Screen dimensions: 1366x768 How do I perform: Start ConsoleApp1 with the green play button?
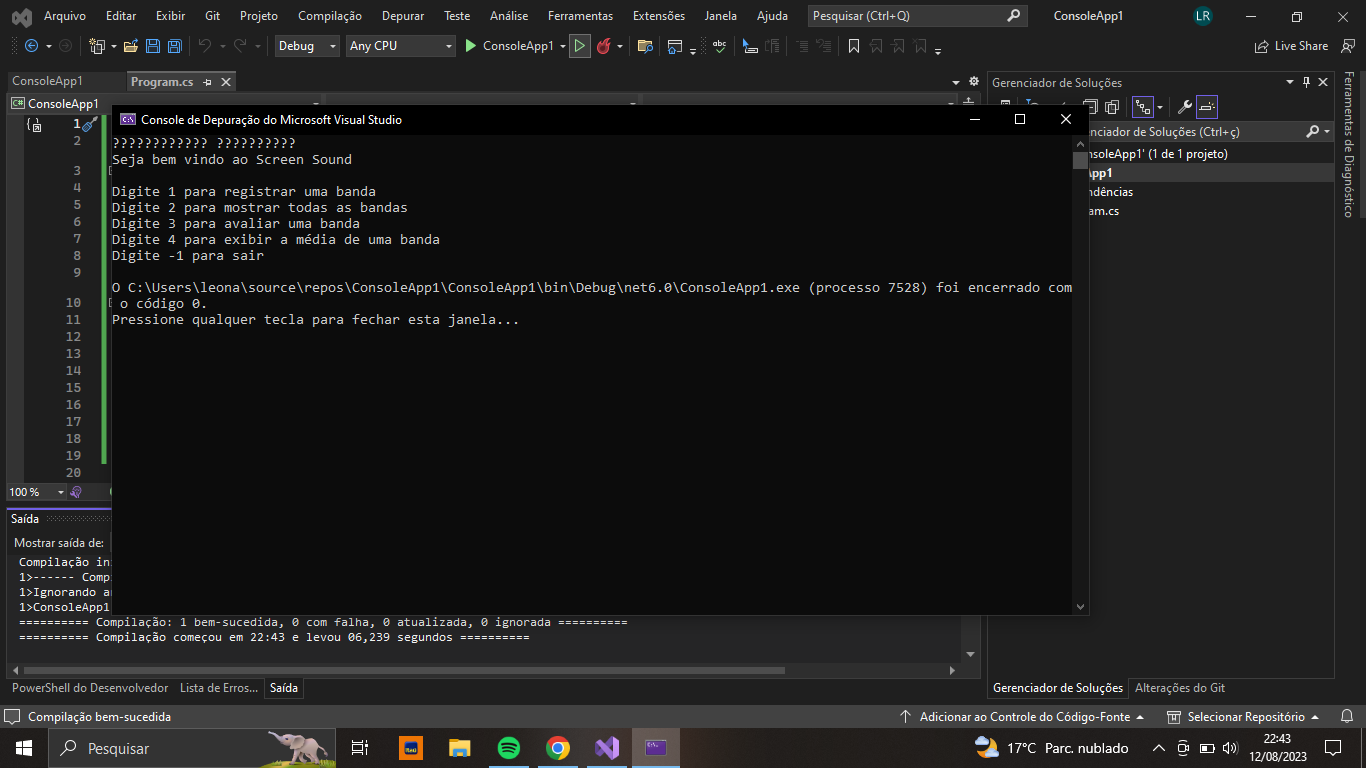(510, 46)
